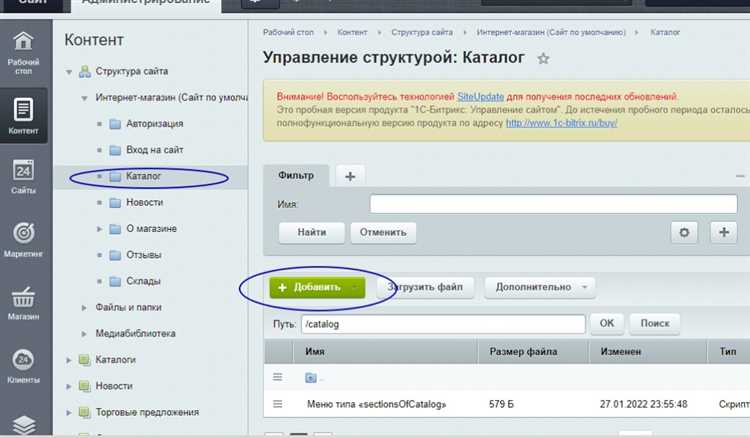Click folder icon of Вход на сайт
The width and height of the screenshot is (750, 438).
coord(115,150)
